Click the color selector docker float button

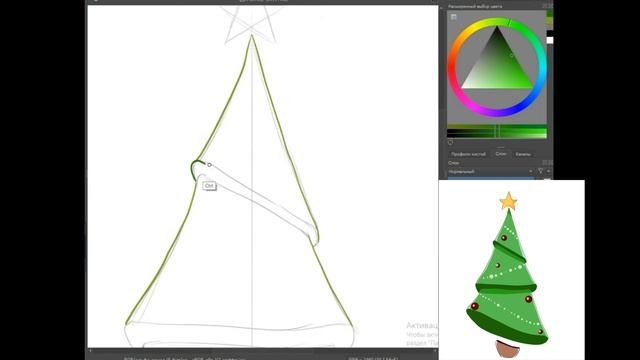point(545,6)
